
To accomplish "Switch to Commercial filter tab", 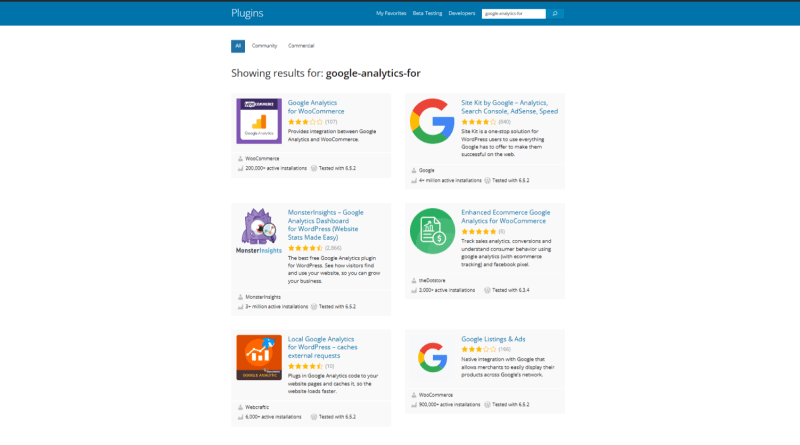I will (301, 46).
